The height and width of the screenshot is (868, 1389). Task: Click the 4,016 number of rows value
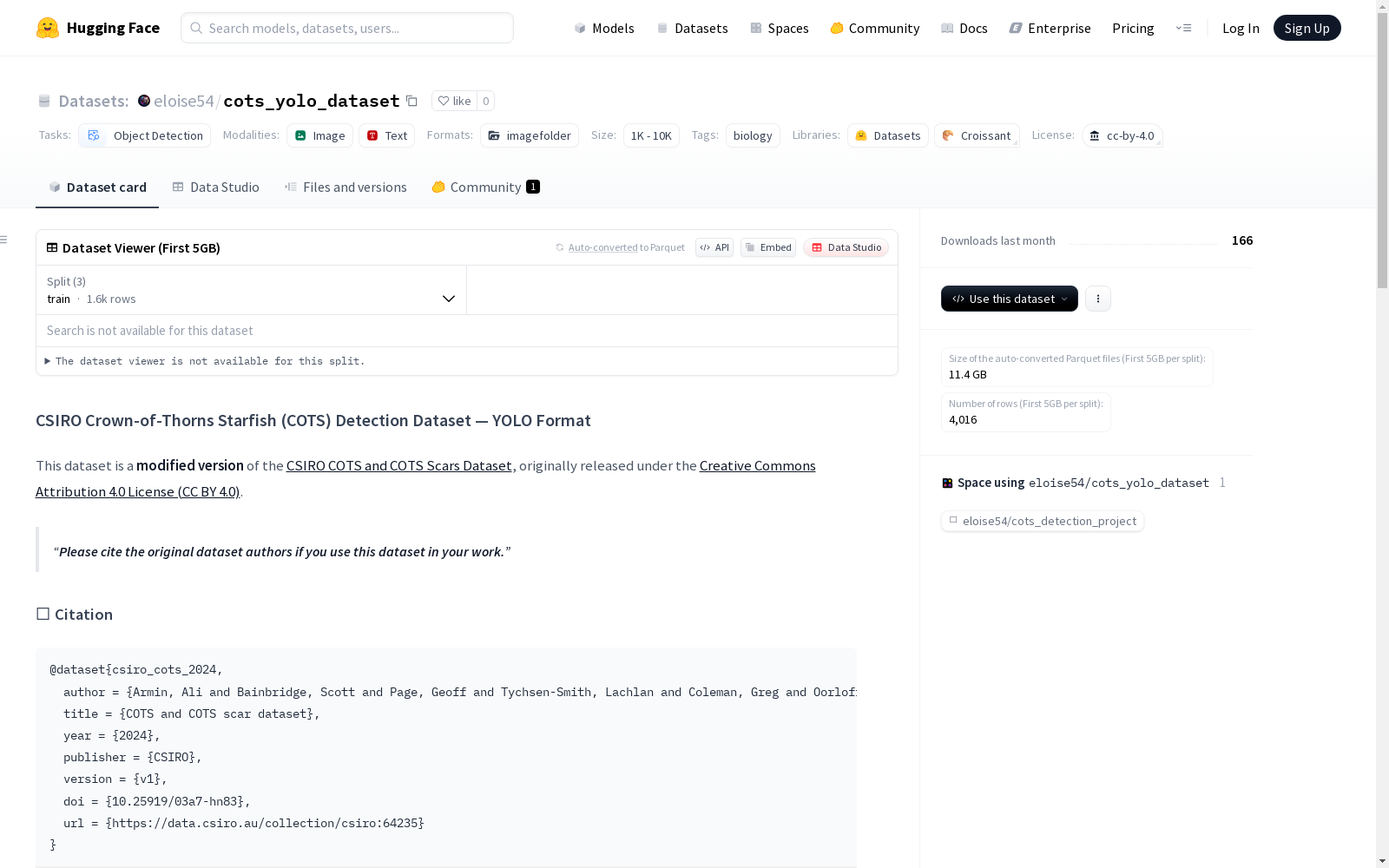point(963,419)
